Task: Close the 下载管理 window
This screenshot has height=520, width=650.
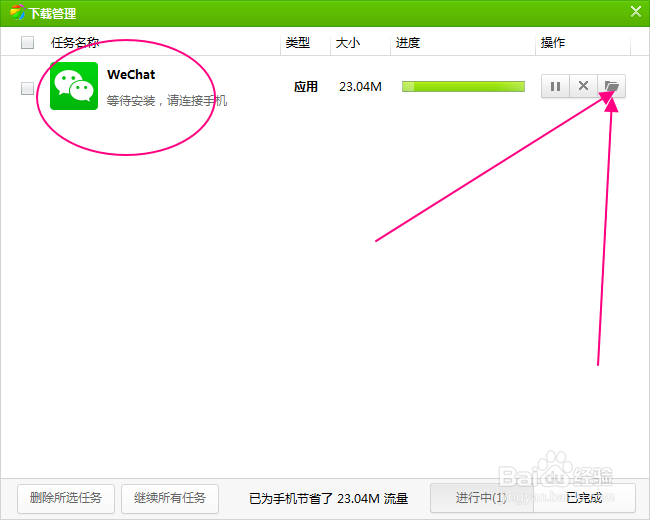Action: 636,12
